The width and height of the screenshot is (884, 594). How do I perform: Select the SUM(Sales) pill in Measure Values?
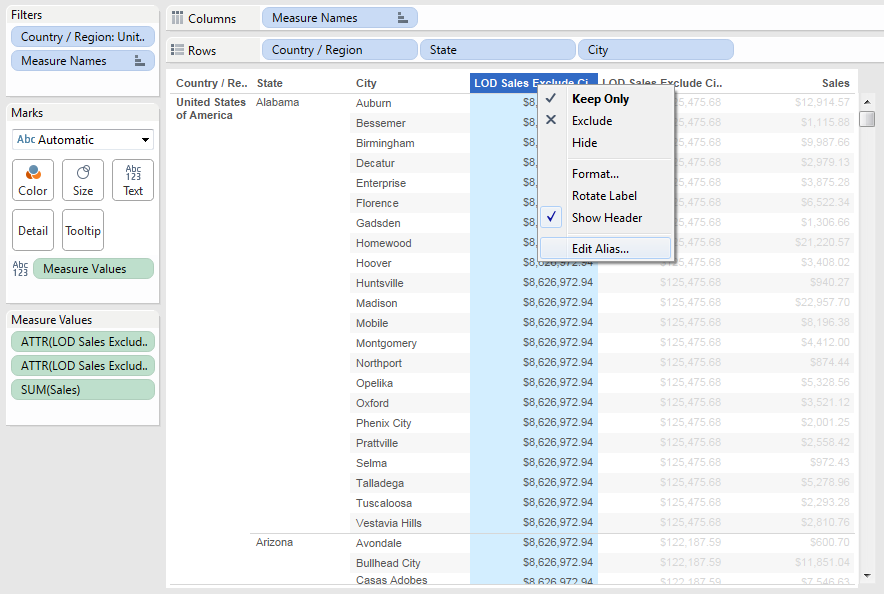[x=82, y=389]
